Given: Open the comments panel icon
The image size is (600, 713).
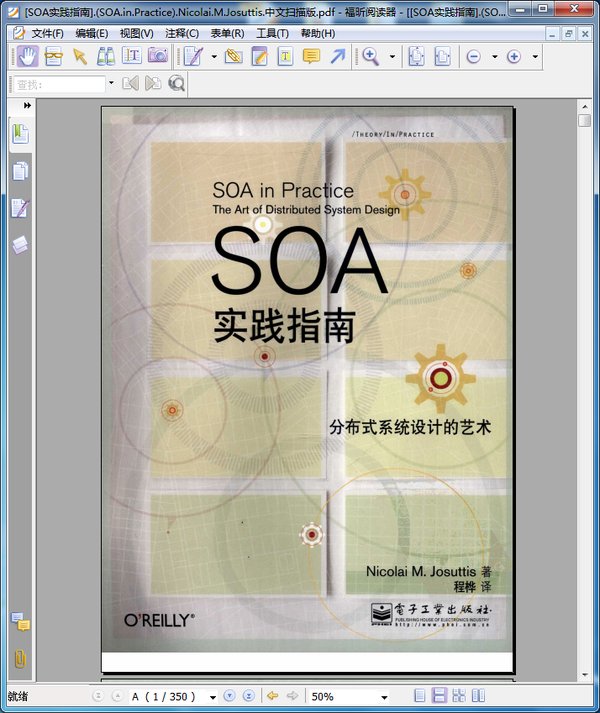Looking at the screenshot, I should point(20,621).
